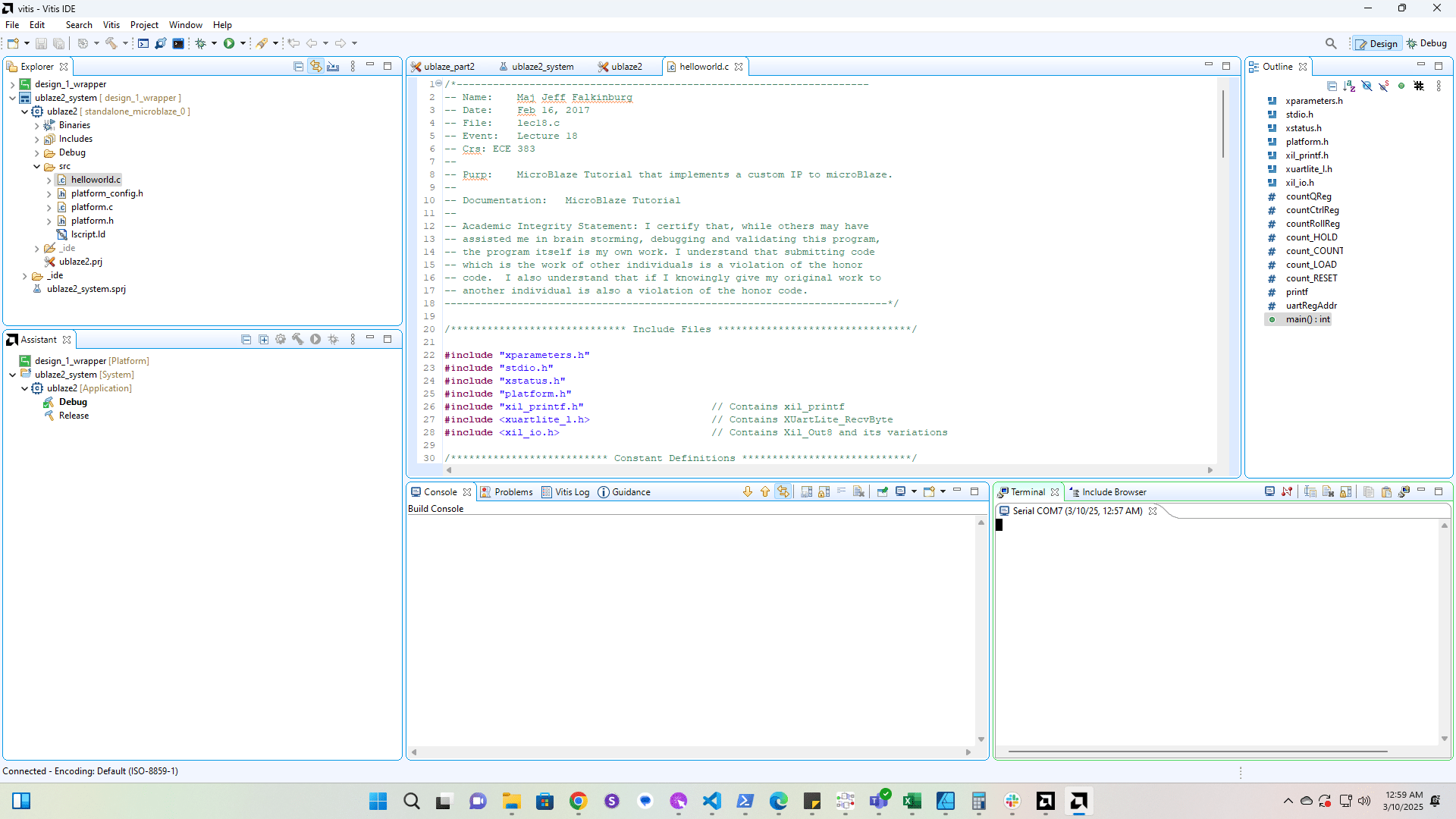Click the Build hammer icon in toolbar
The height and width of the screenshot is (819, 1456).
111,43
